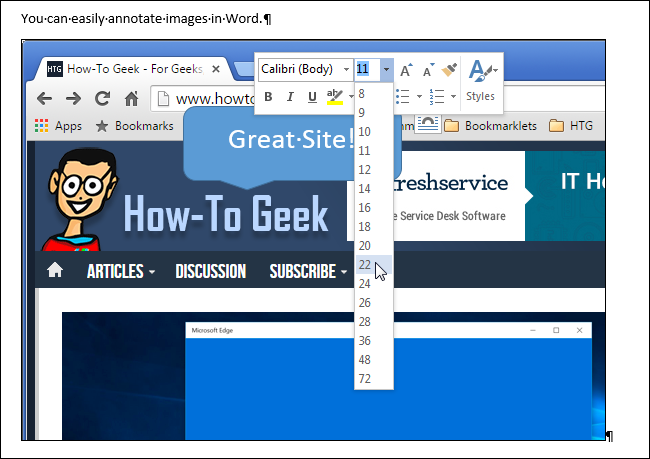This screenshot has width=650, height=459.
Task: Select font size 26 in list
Action: coord(374,303)
